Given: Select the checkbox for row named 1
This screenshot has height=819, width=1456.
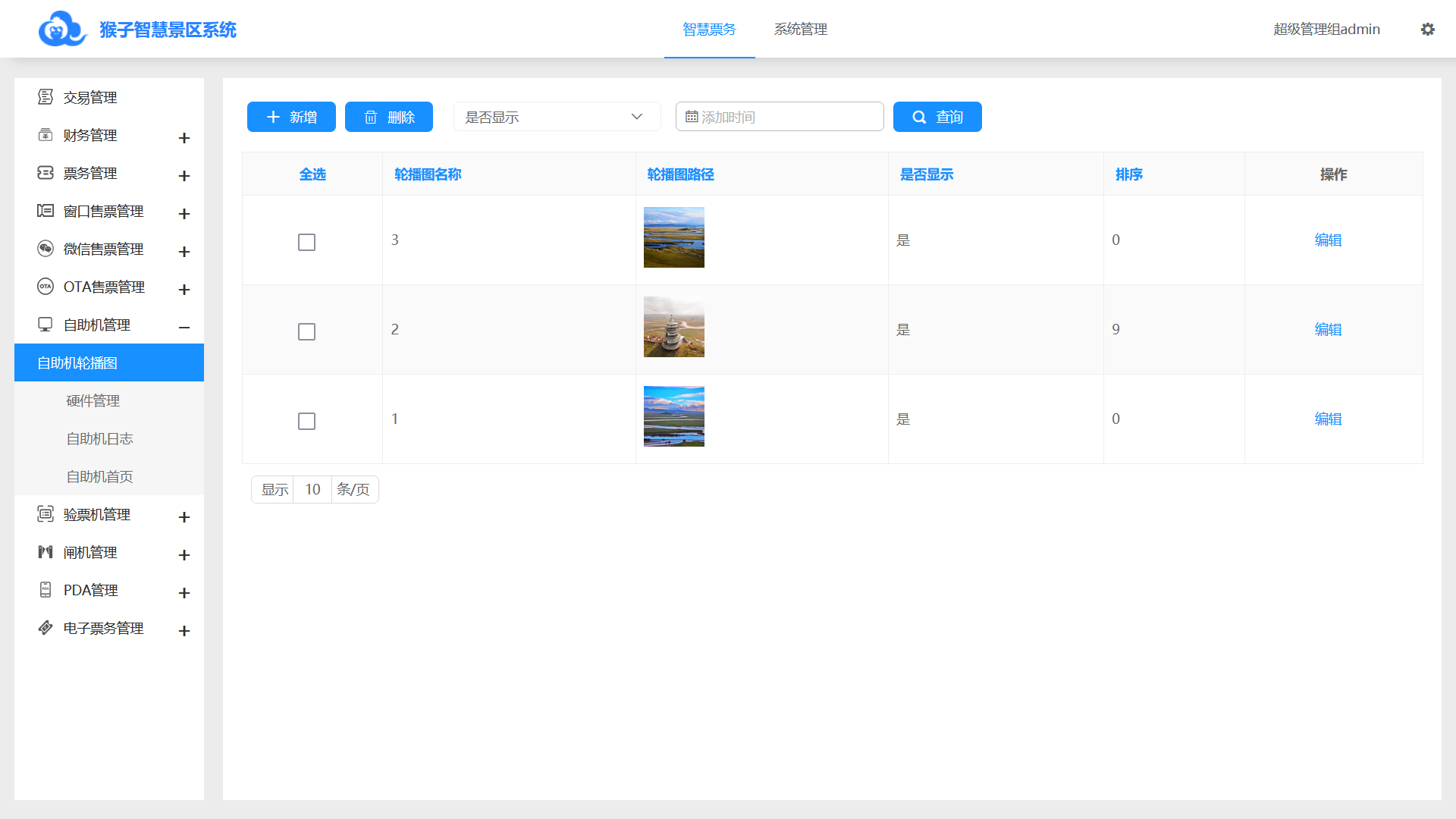Looking at the screenshot, I should [x=306, y=421].
